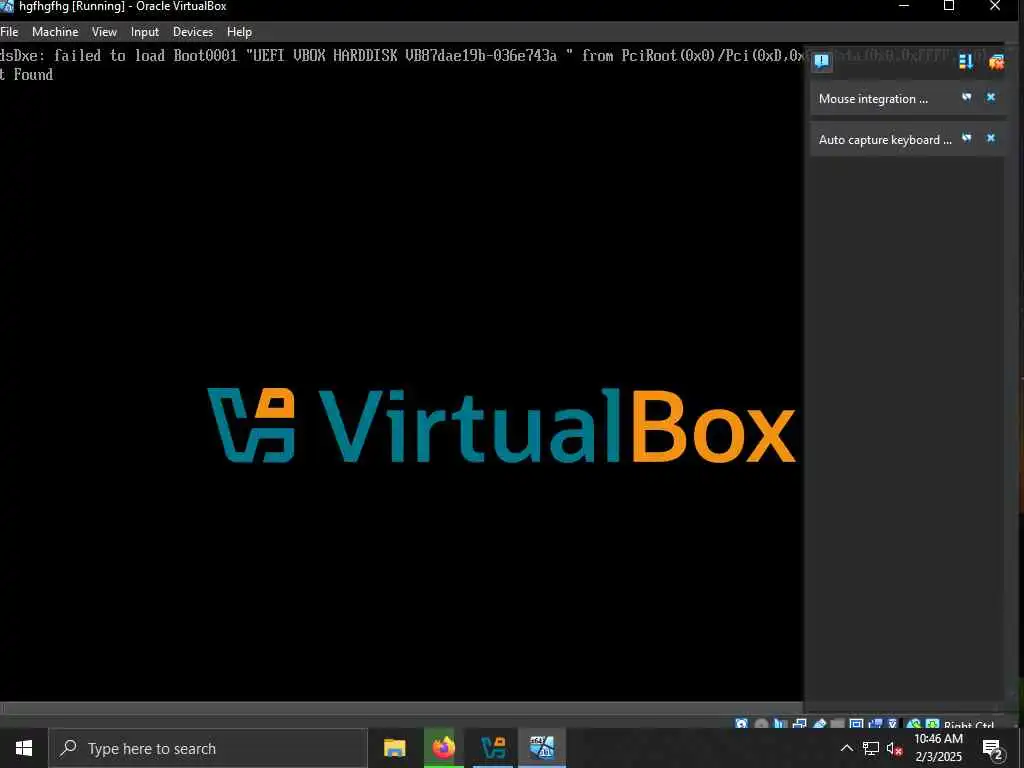The width and height of the screenshot is (1024, 768).
Task: Click the shared folders status bar indicator
Action: tap(837, 724)
